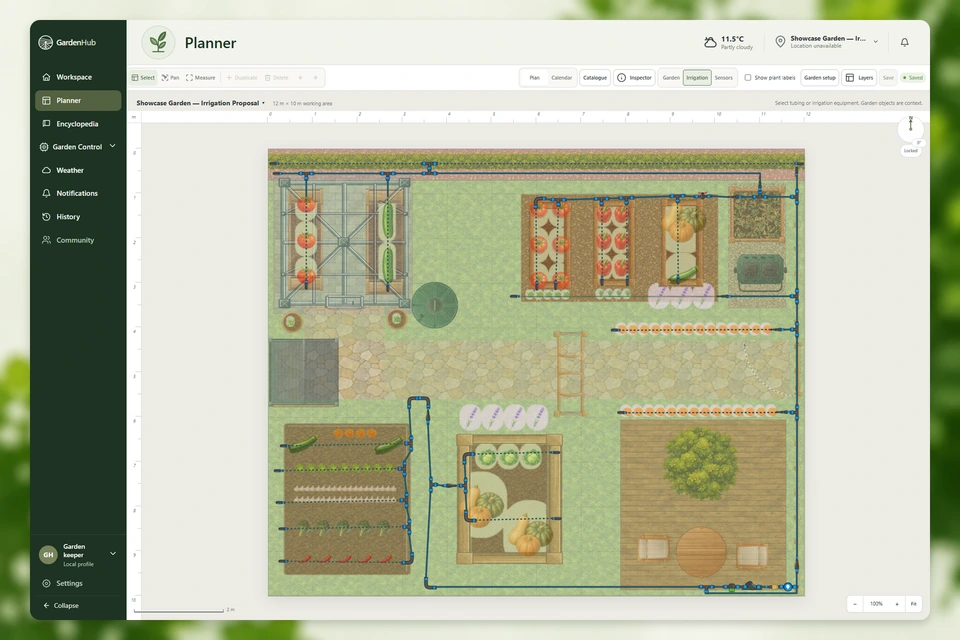This screenshot has width=960, height=640.
Task: Open the Encyclopedia section from the sidebar
Action: click(x=78, y=124)
